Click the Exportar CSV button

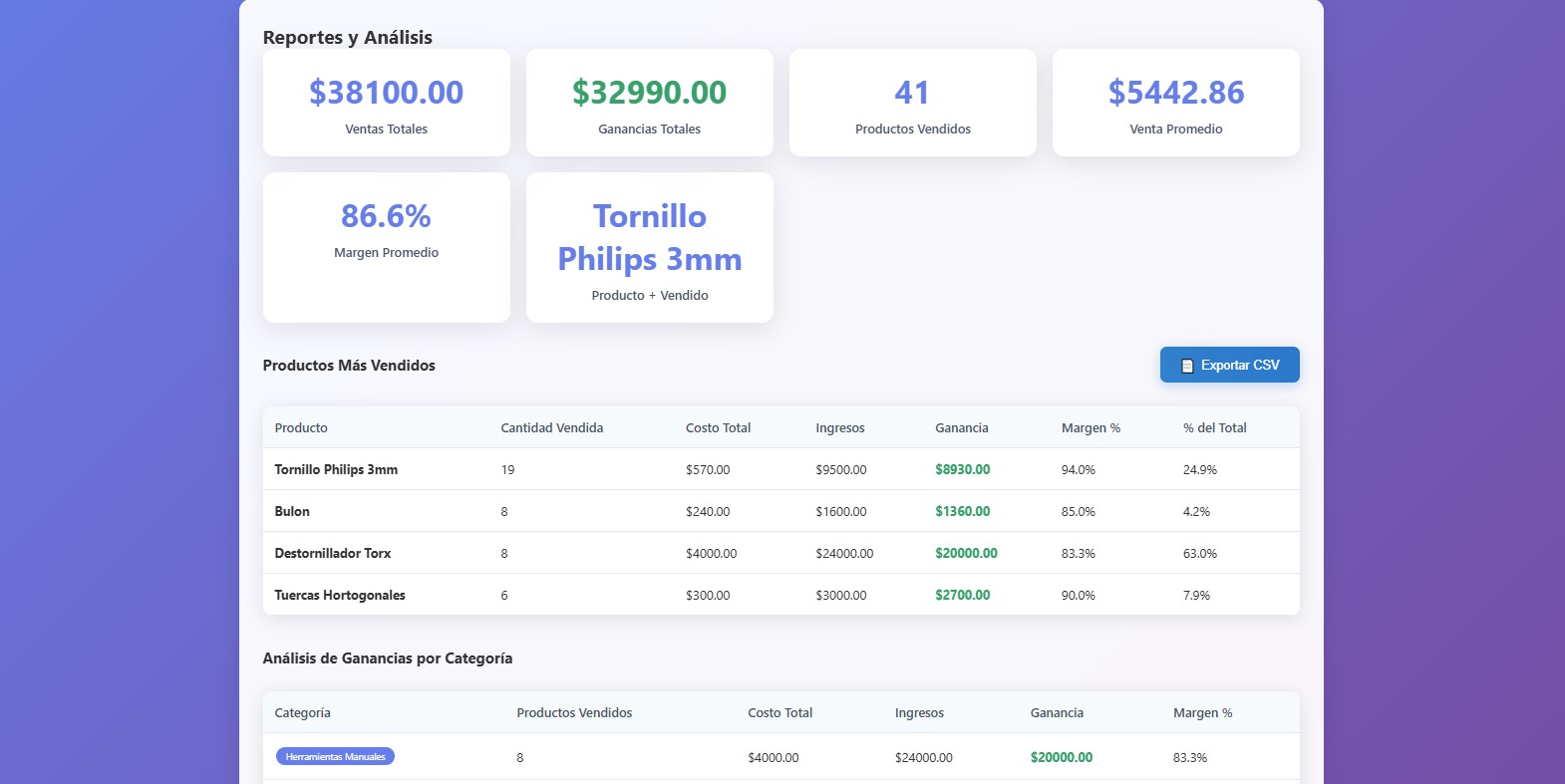tap(1229, 365)
